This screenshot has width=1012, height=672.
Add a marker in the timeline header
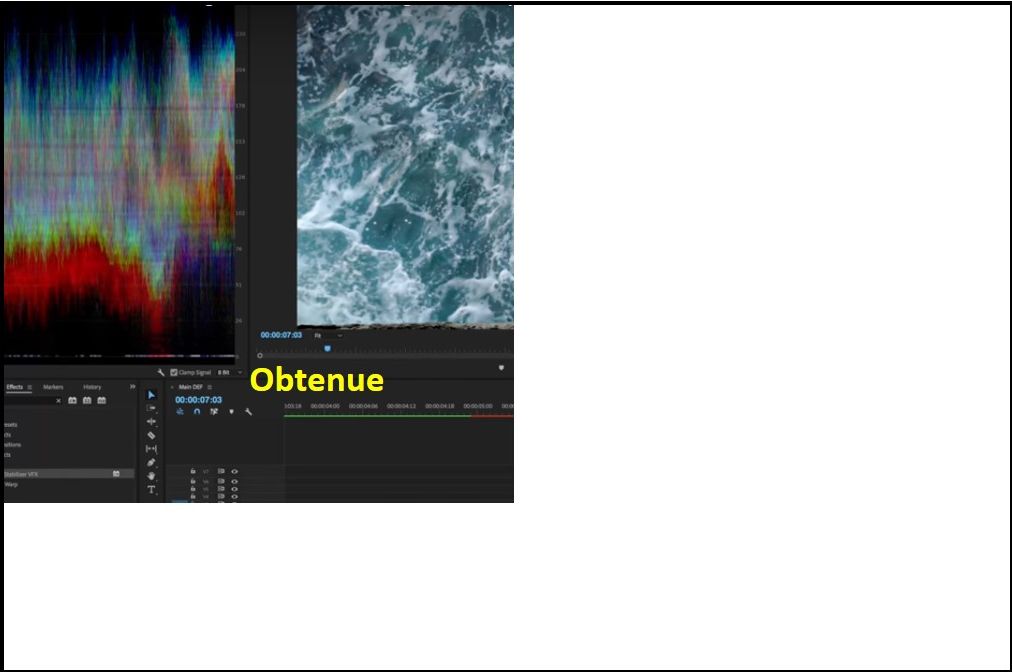point(231,412)
